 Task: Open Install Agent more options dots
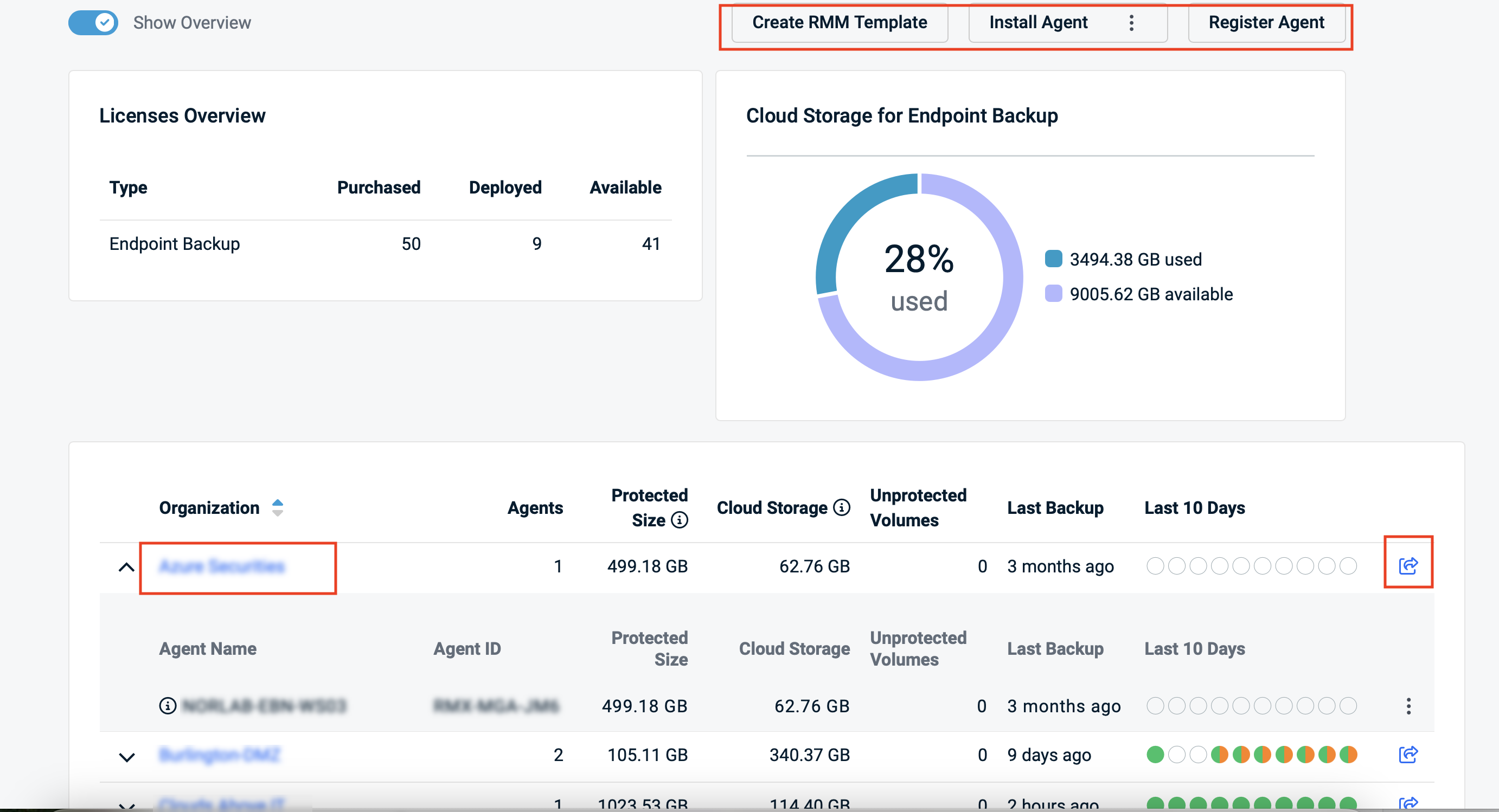pyautogui.click(x=1131, y=23)
